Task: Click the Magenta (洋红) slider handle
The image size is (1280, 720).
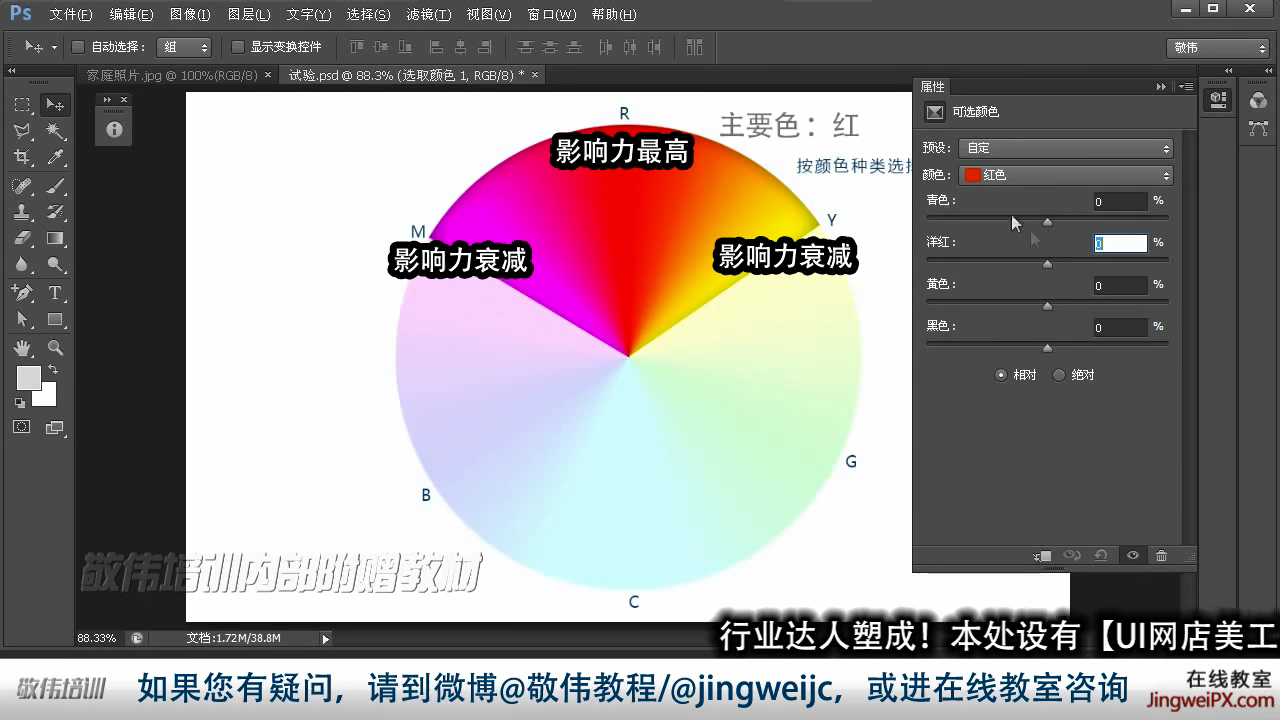Action: coord(1047,264)
